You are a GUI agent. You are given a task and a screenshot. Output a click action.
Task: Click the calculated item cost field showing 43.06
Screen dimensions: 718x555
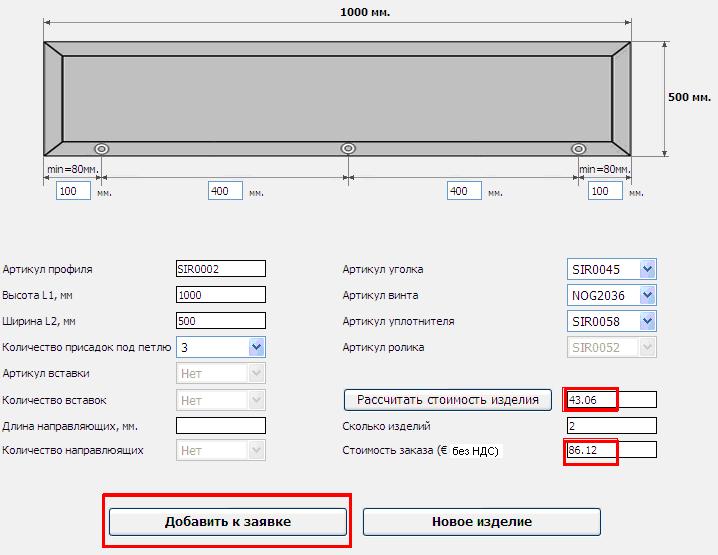(x=611, y=400)
